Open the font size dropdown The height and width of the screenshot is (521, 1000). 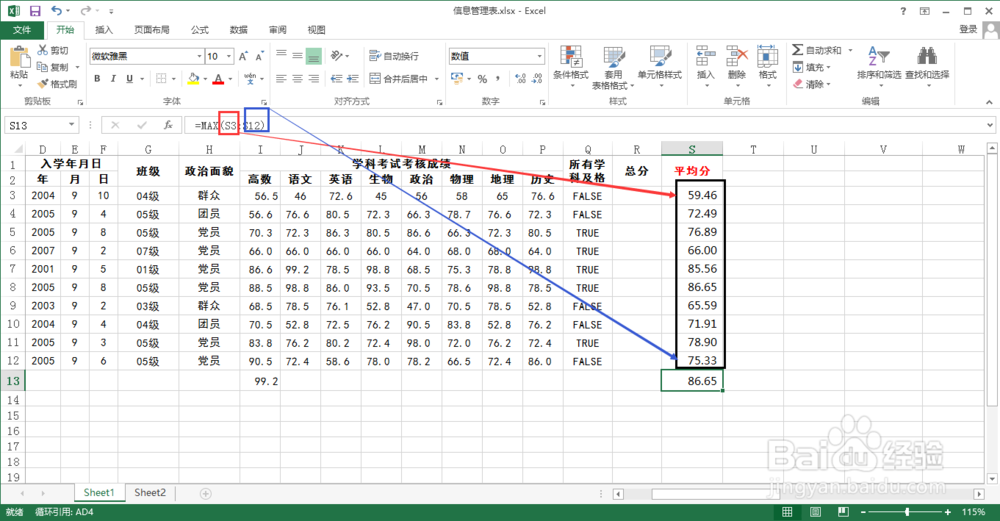pos(229,56)
